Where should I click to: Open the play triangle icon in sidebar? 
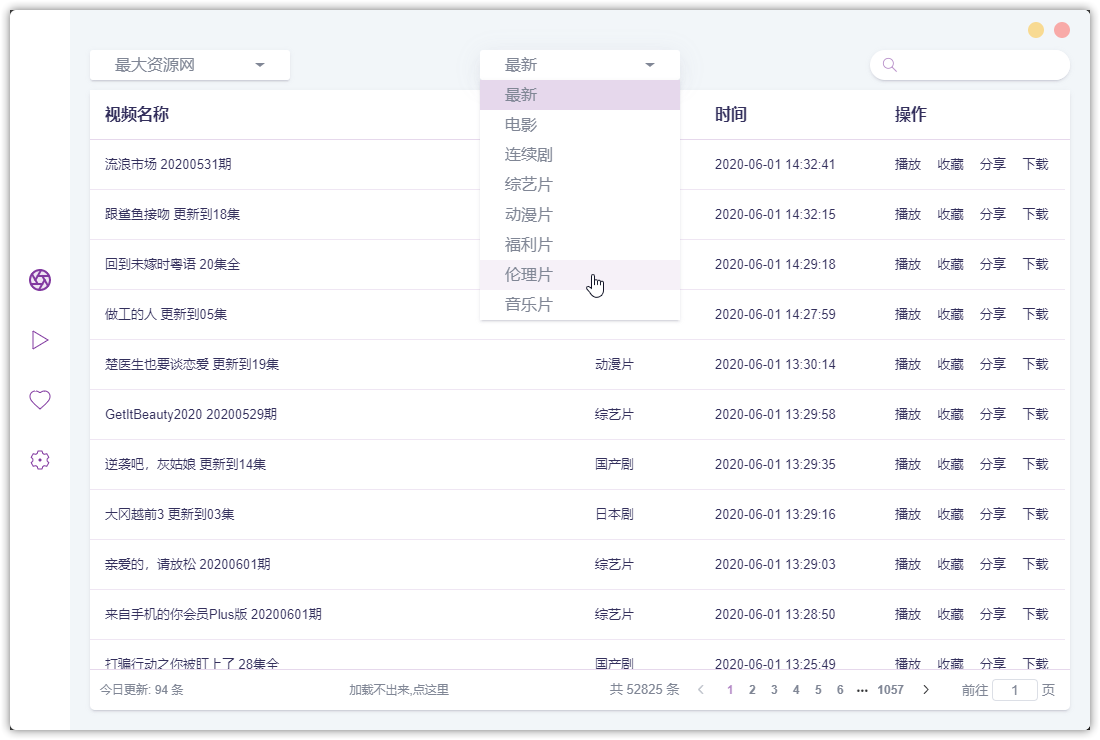click(x=40, y=340)
